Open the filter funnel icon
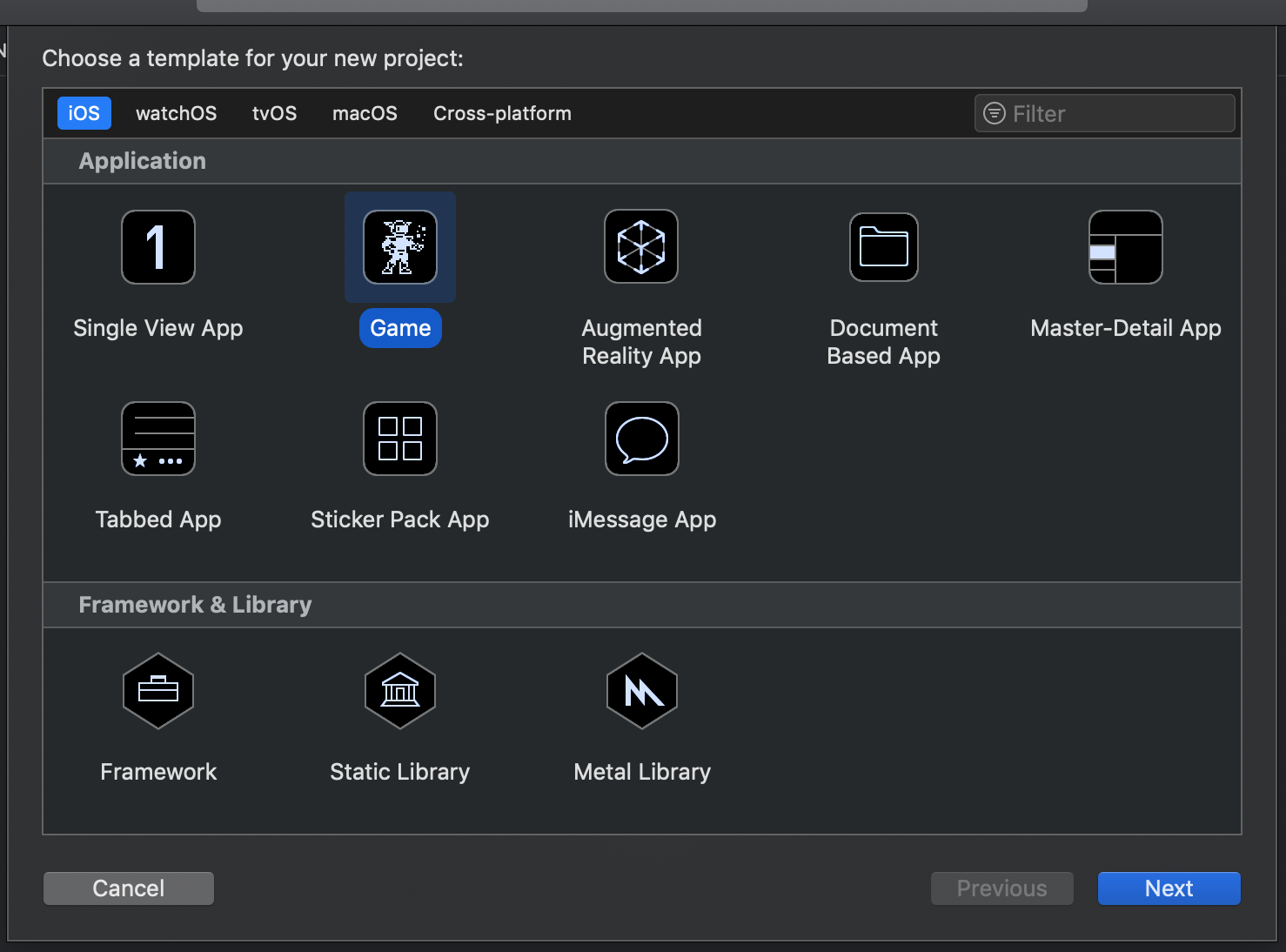This screenshot has height=952, width=1286. [x=992, y=113]
